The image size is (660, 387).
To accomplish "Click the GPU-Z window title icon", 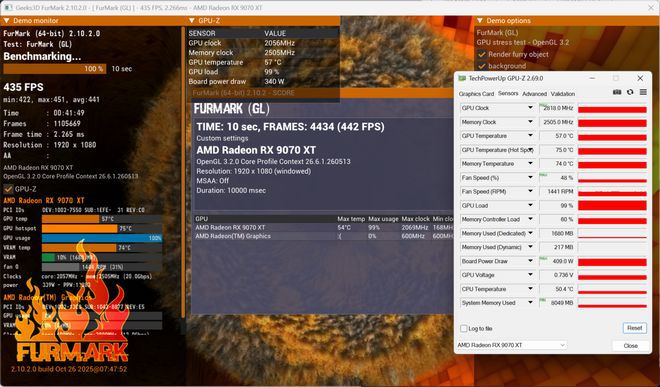I will tap(462, 78).
